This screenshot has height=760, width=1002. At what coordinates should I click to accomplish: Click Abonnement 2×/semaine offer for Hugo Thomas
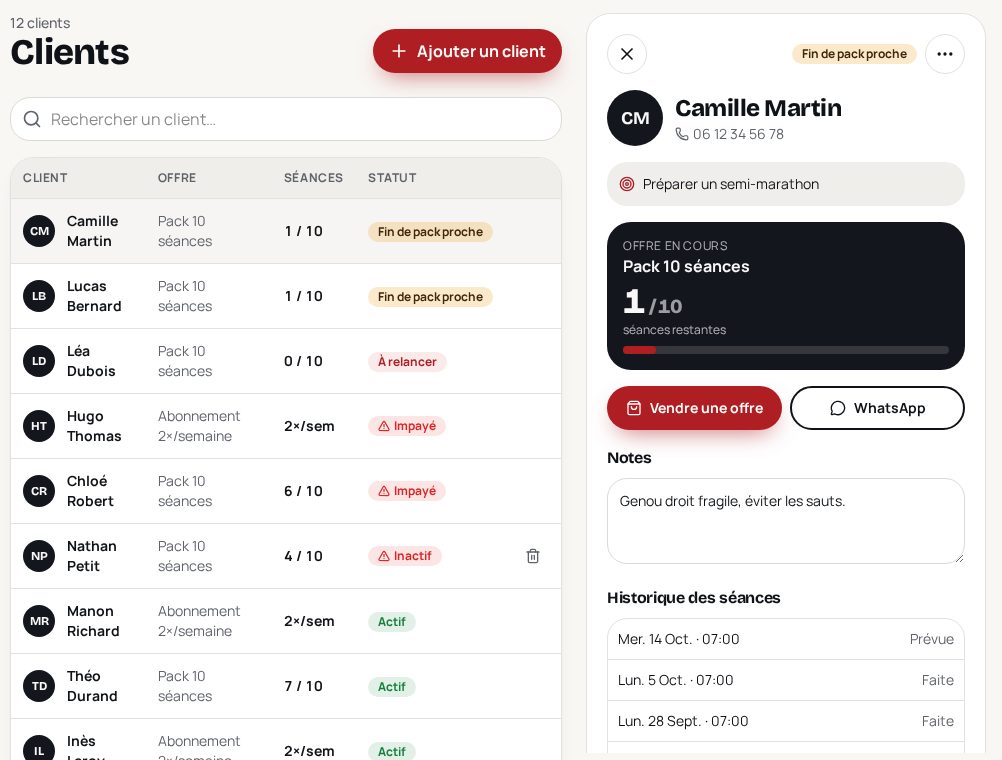pyautogui.click(x=199, y=426)
